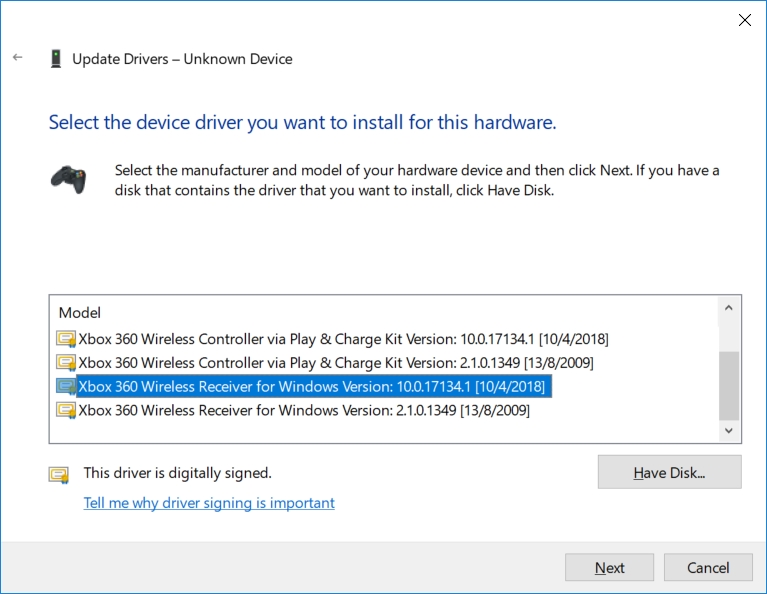Select Play & Charge Kit Version 2.1.0.1349 driver

[336, 363]
